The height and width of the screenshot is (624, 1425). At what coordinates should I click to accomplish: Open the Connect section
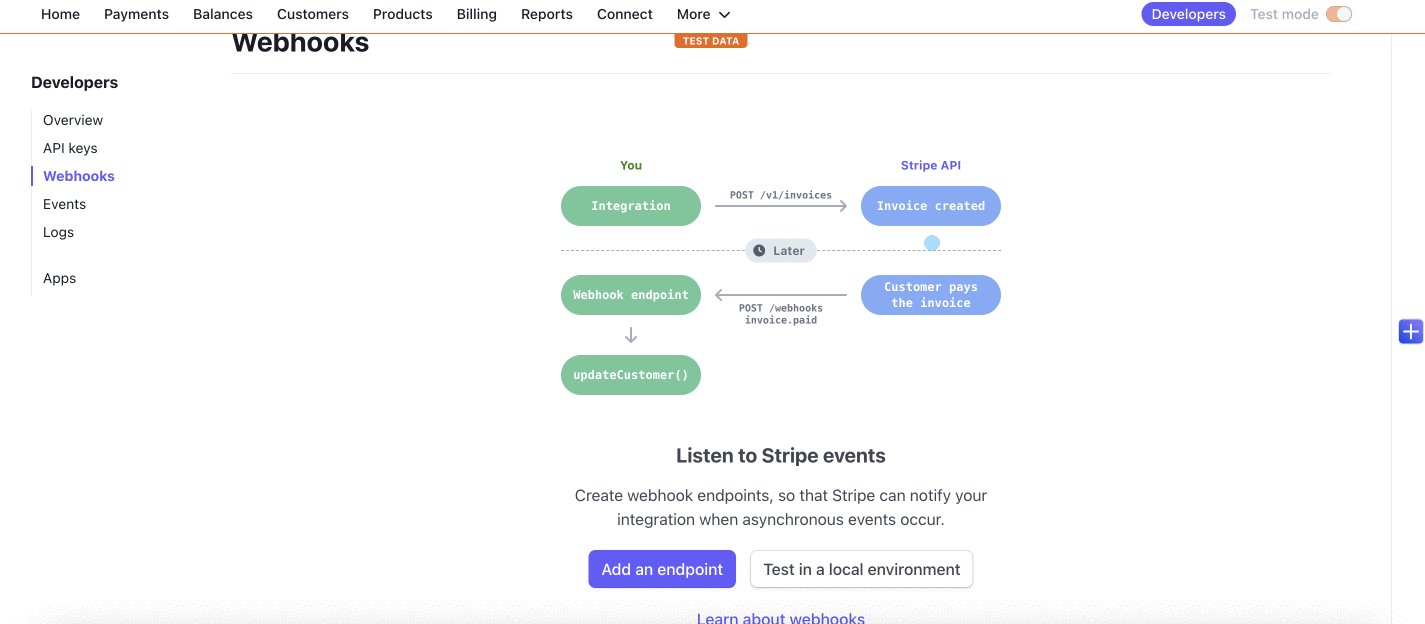(x=624, y=14)
